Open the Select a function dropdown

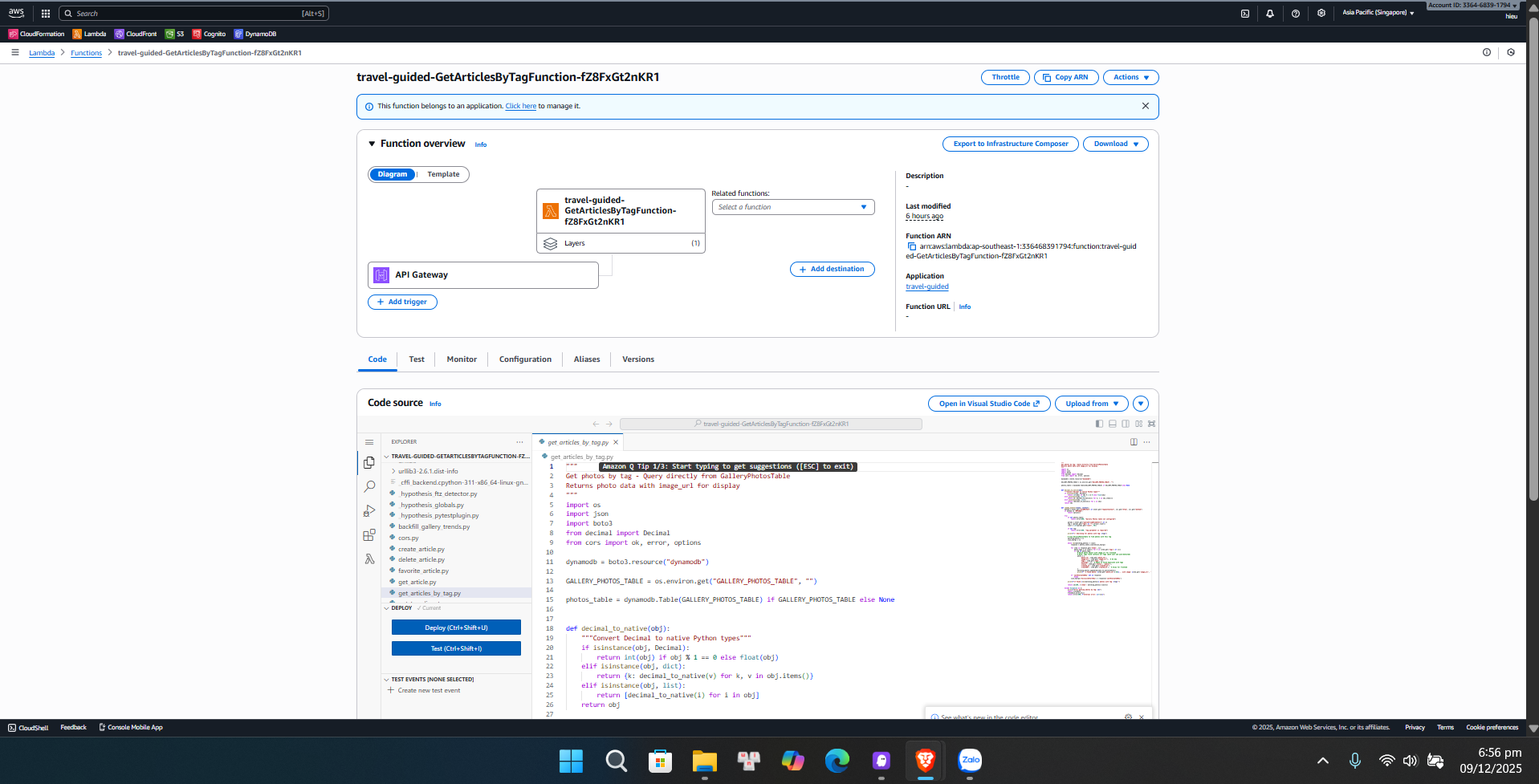pyautogui.click(x=792, y=207)
